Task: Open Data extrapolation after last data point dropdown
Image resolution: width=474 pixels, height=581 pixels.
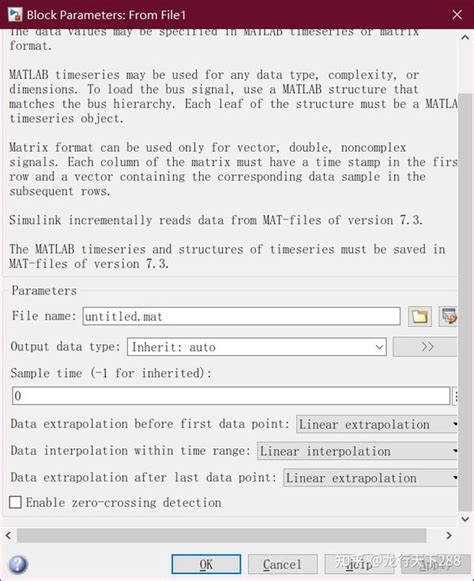Action: [x=371, y=478]
